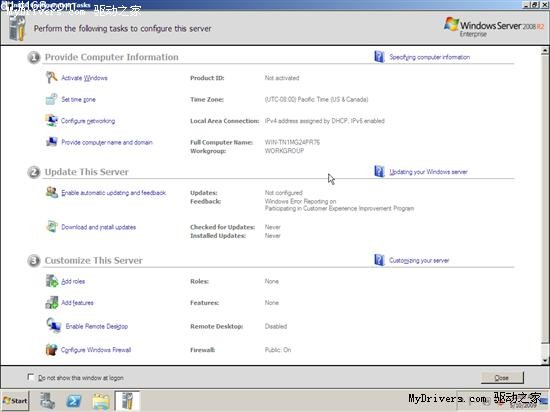The height and width of the screenshot is (412, 550).
Task: Click 'Windows Error Reporting on' text
Action: [300, 201]
